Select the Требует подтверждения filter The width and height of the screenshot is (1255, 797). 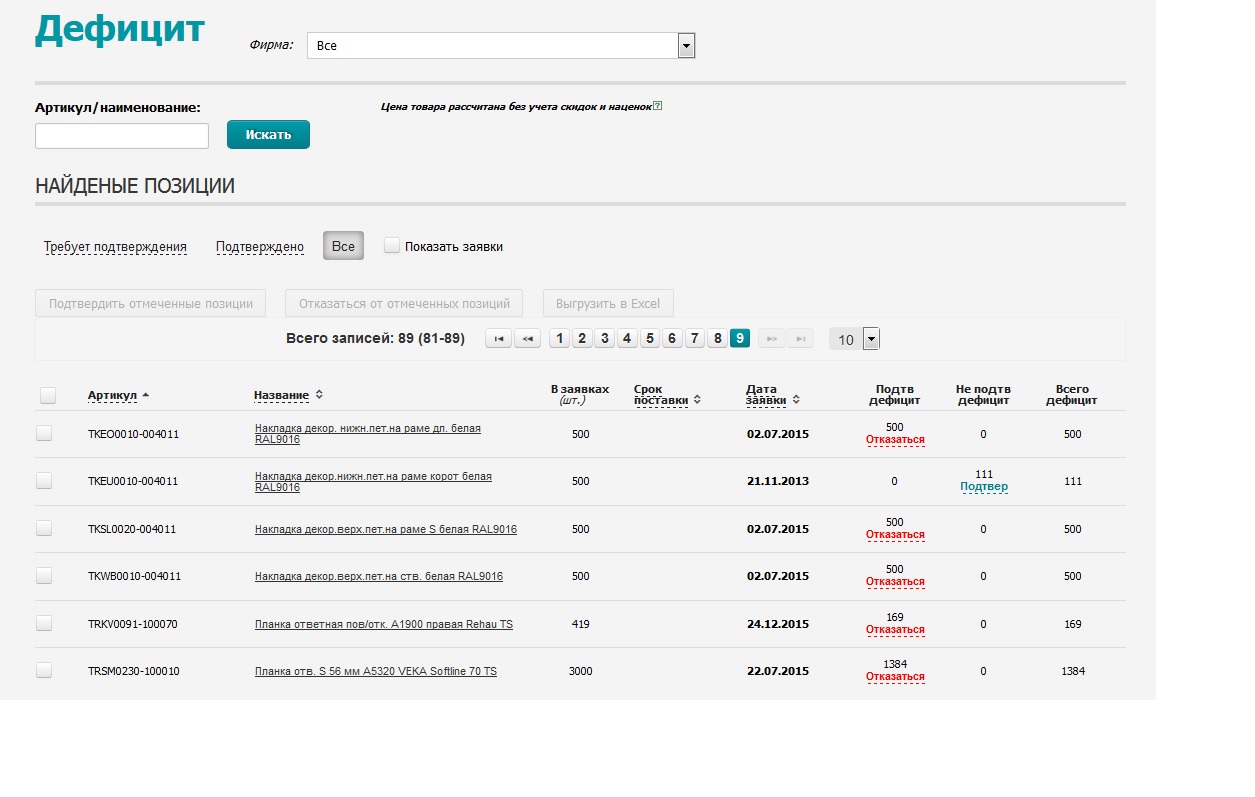[115, 247]
